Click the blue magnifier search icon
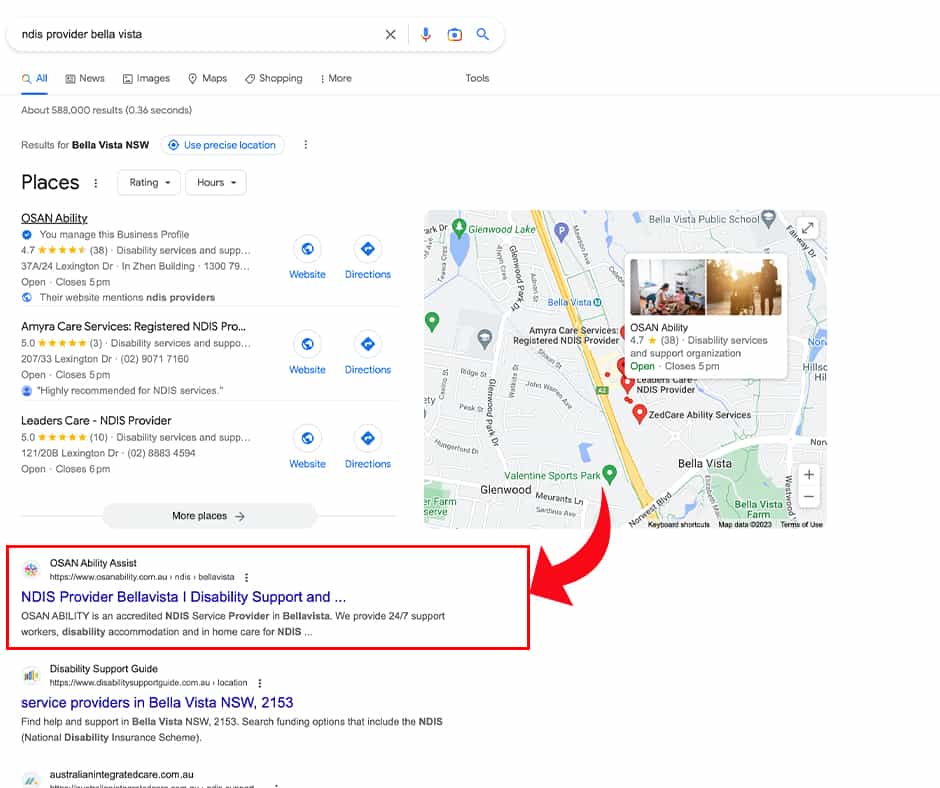Screen dimensions: 940x788 point(483,34)
